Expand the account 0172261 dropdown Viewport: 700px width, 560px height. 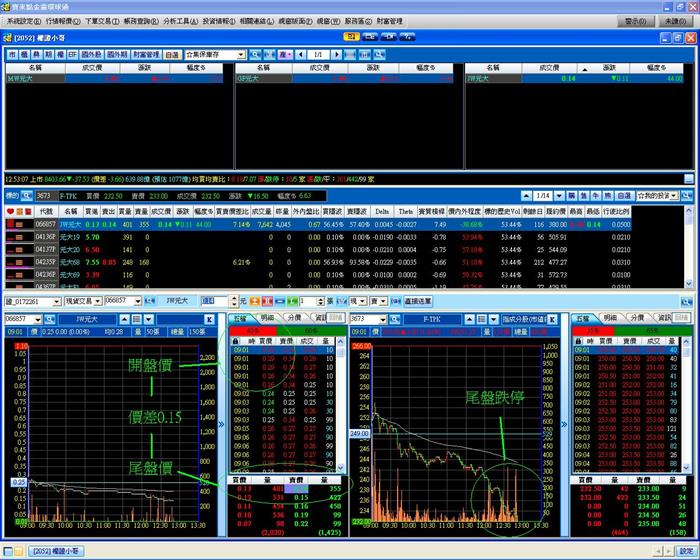pyautogui.click(x=57, y=301)
